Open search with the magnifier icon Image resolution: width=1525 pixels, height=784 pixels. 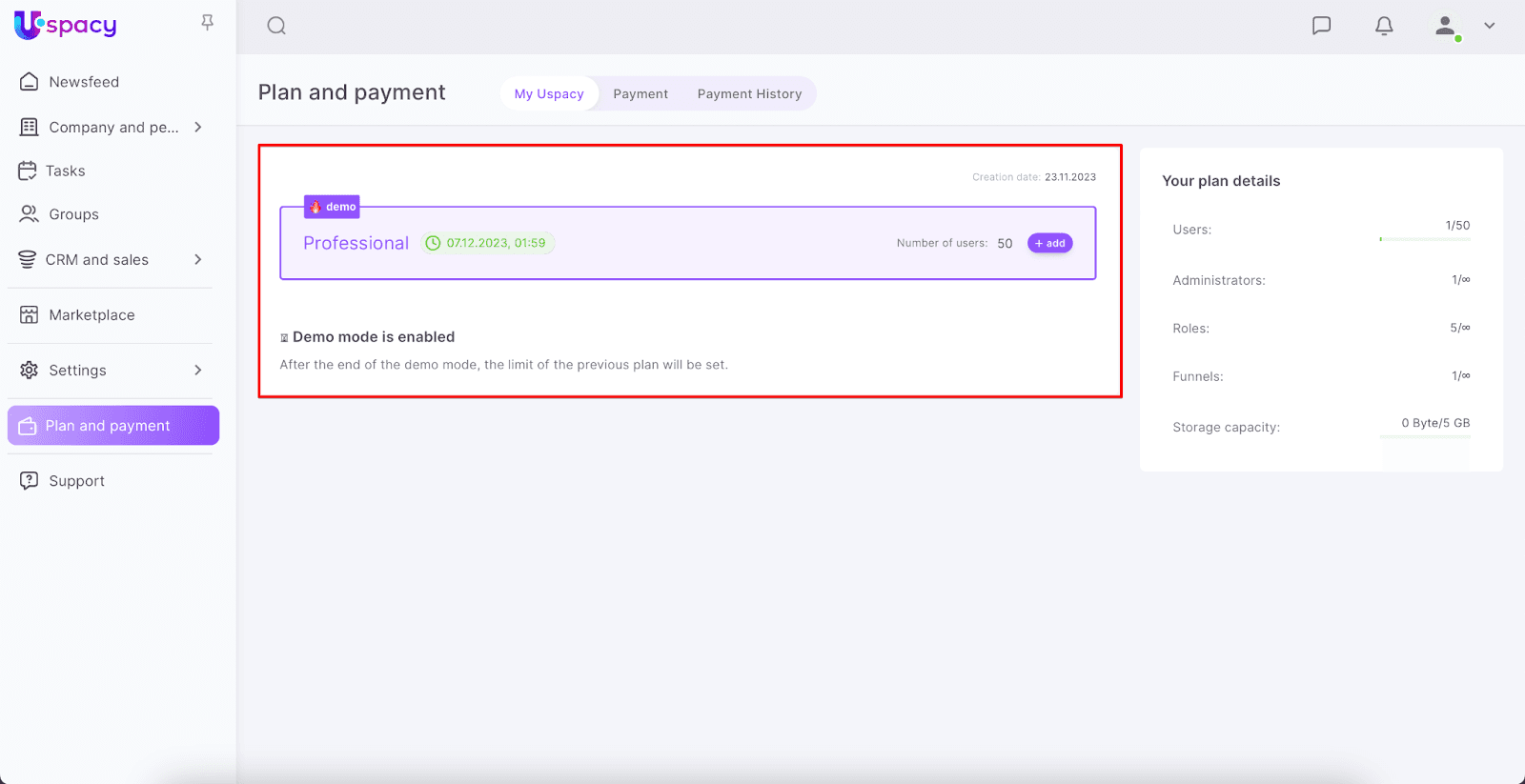[276, 26]
